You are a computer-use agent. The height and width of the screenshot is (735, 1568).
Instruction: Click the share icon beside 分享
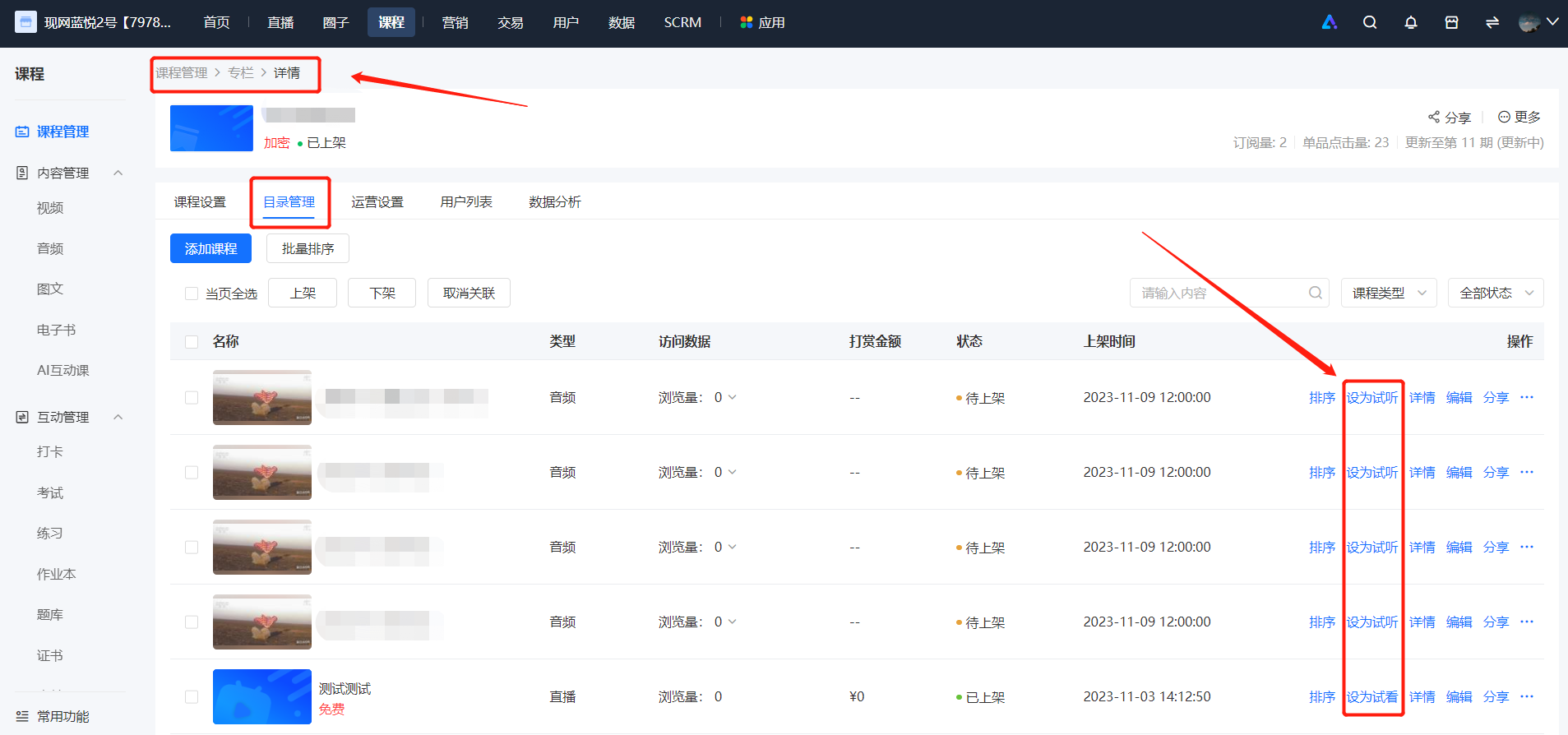coord(1434,117)
